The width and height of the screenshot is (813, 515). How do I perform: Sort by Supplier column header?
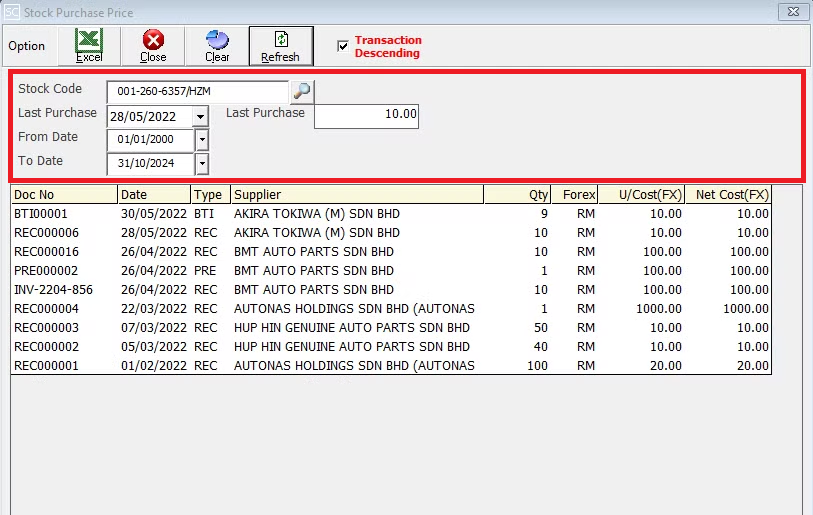point(357,194)
